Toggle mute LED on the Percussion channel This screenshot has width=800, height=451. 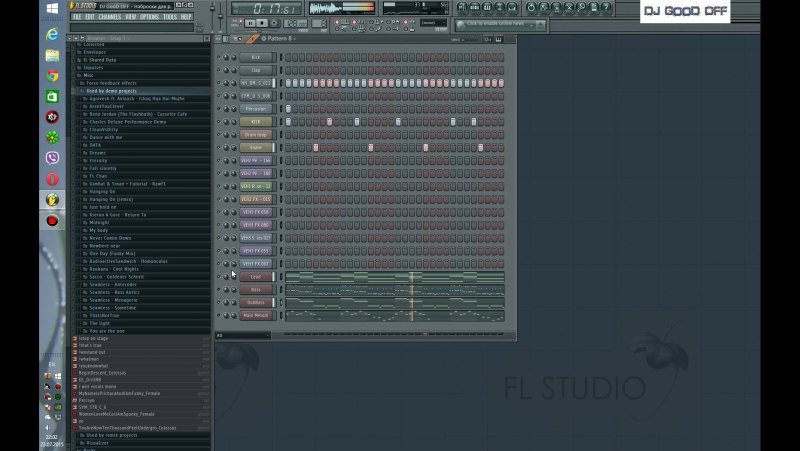click(x=219, y=109)
